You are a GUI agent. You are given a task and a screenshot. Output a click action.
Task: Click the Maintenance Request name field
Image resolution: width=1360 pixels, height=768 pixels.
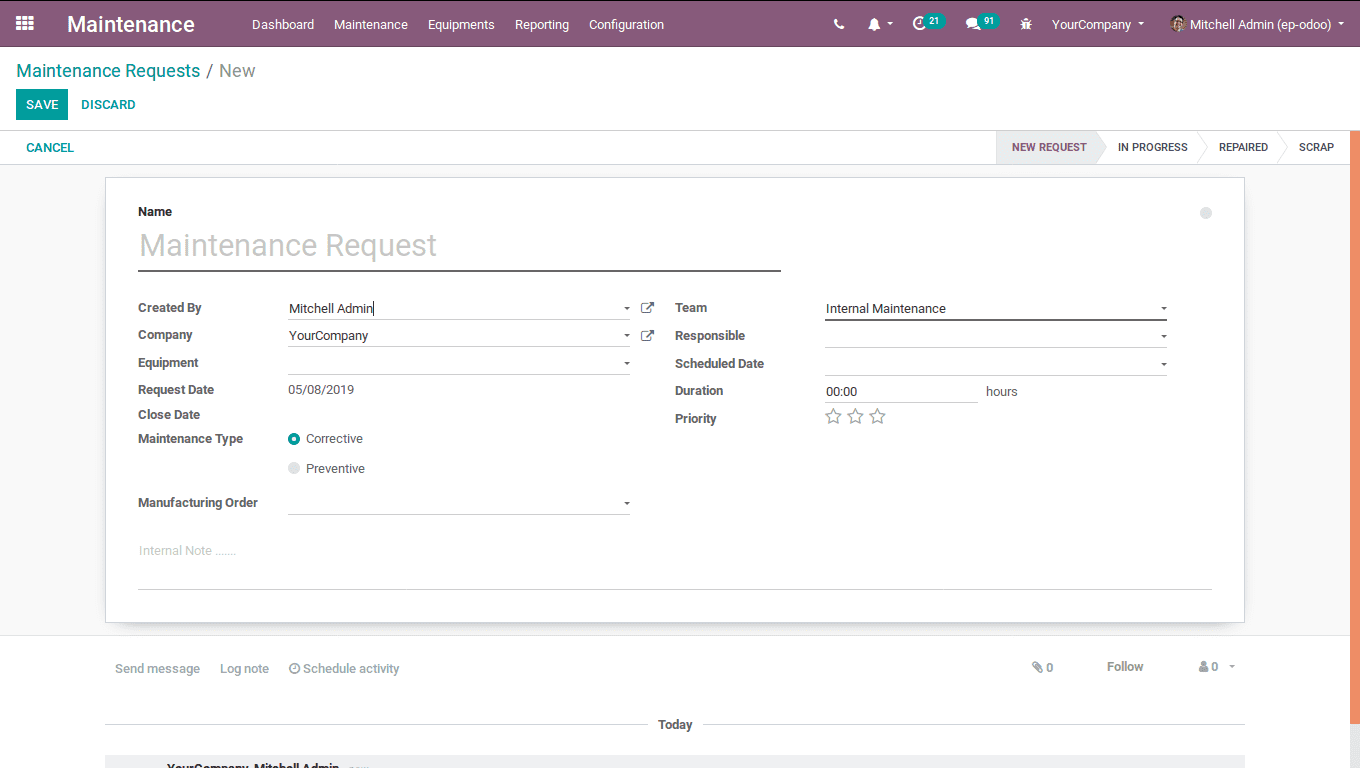[458, 246]
